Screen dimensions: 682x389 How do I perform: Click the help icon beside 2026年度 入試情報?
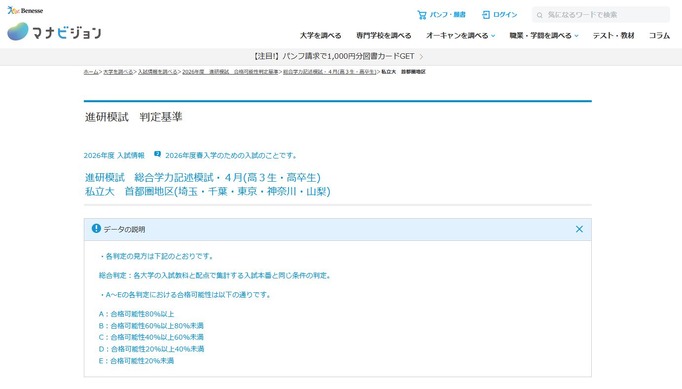coord(157,154)
